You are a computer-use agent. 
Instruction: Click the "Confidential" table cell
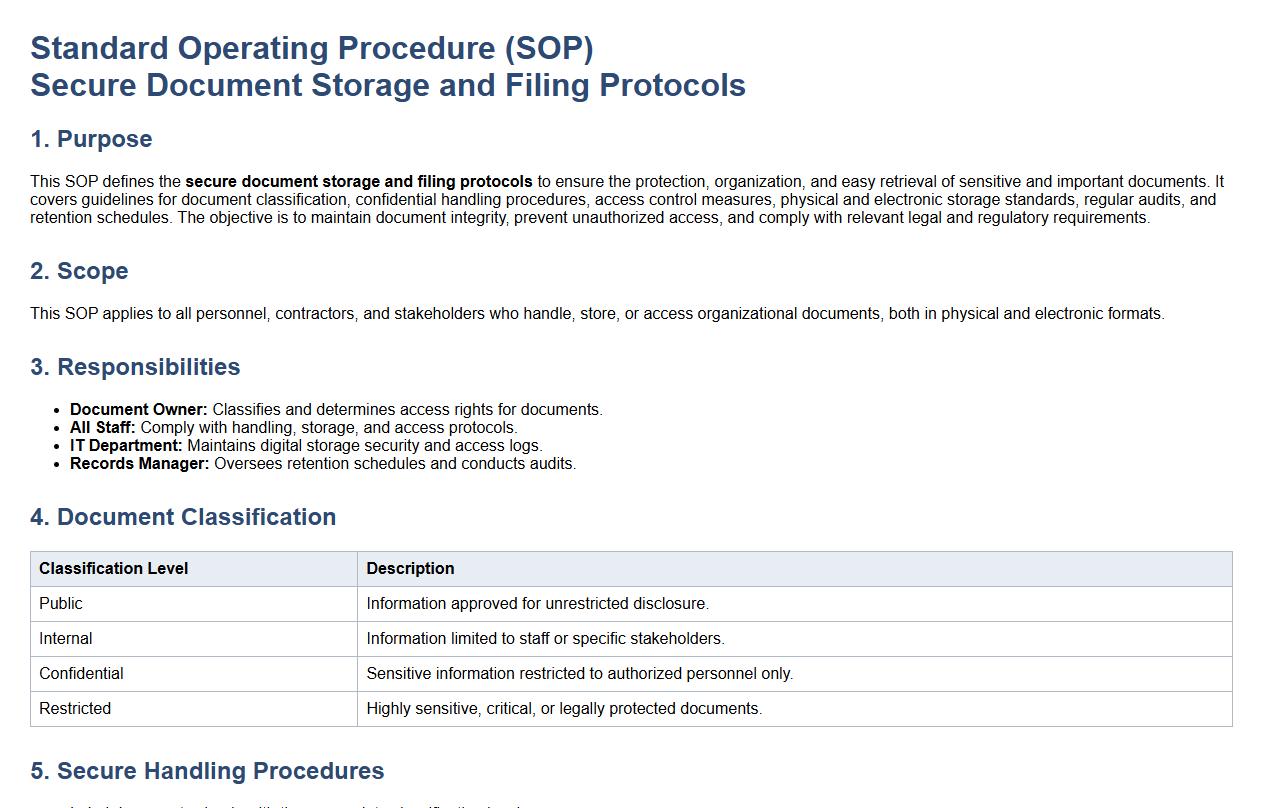point(81,674)
